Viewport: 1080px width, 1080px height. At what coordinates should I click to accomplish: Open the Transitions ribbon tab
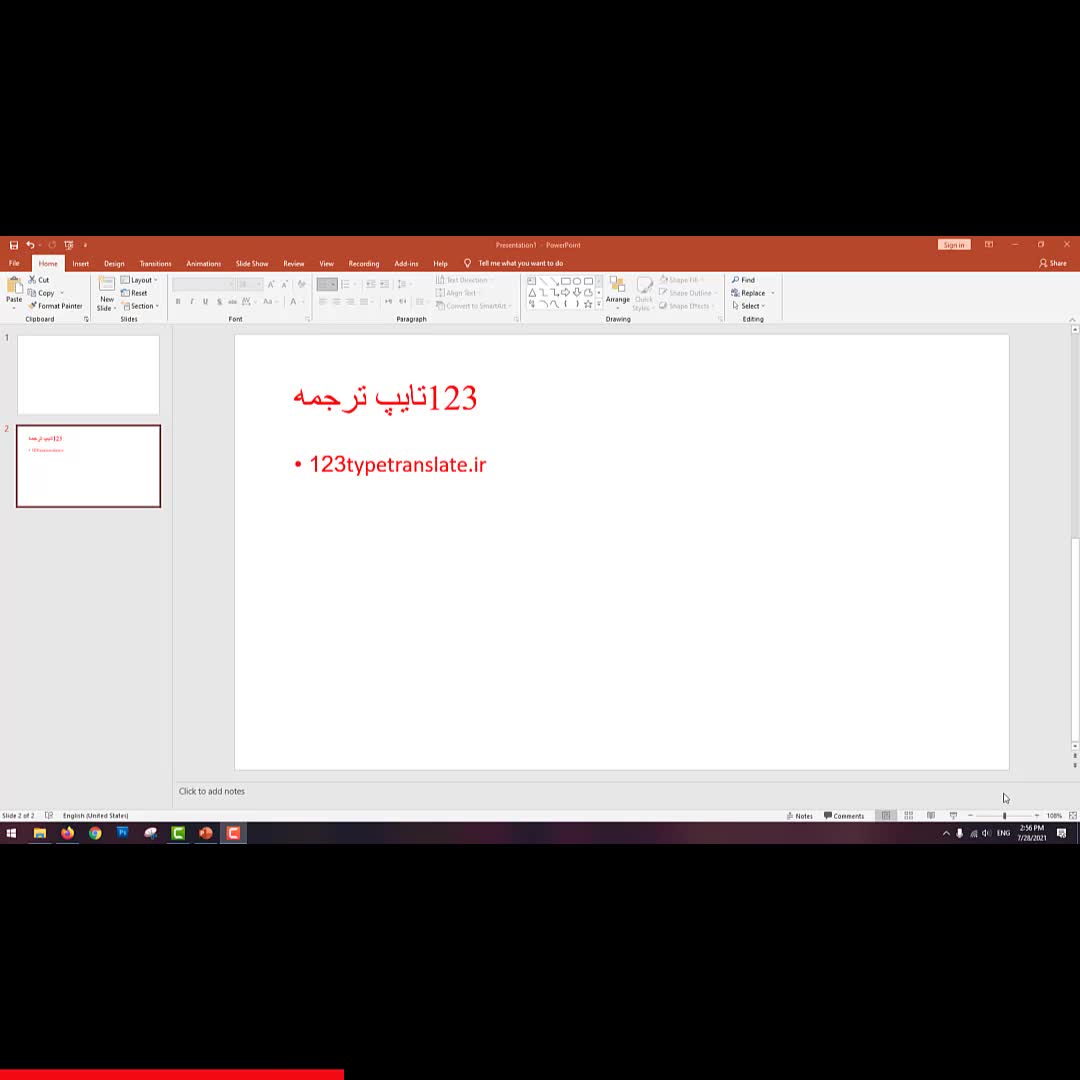pyautogui.click(x=155, y=264)
